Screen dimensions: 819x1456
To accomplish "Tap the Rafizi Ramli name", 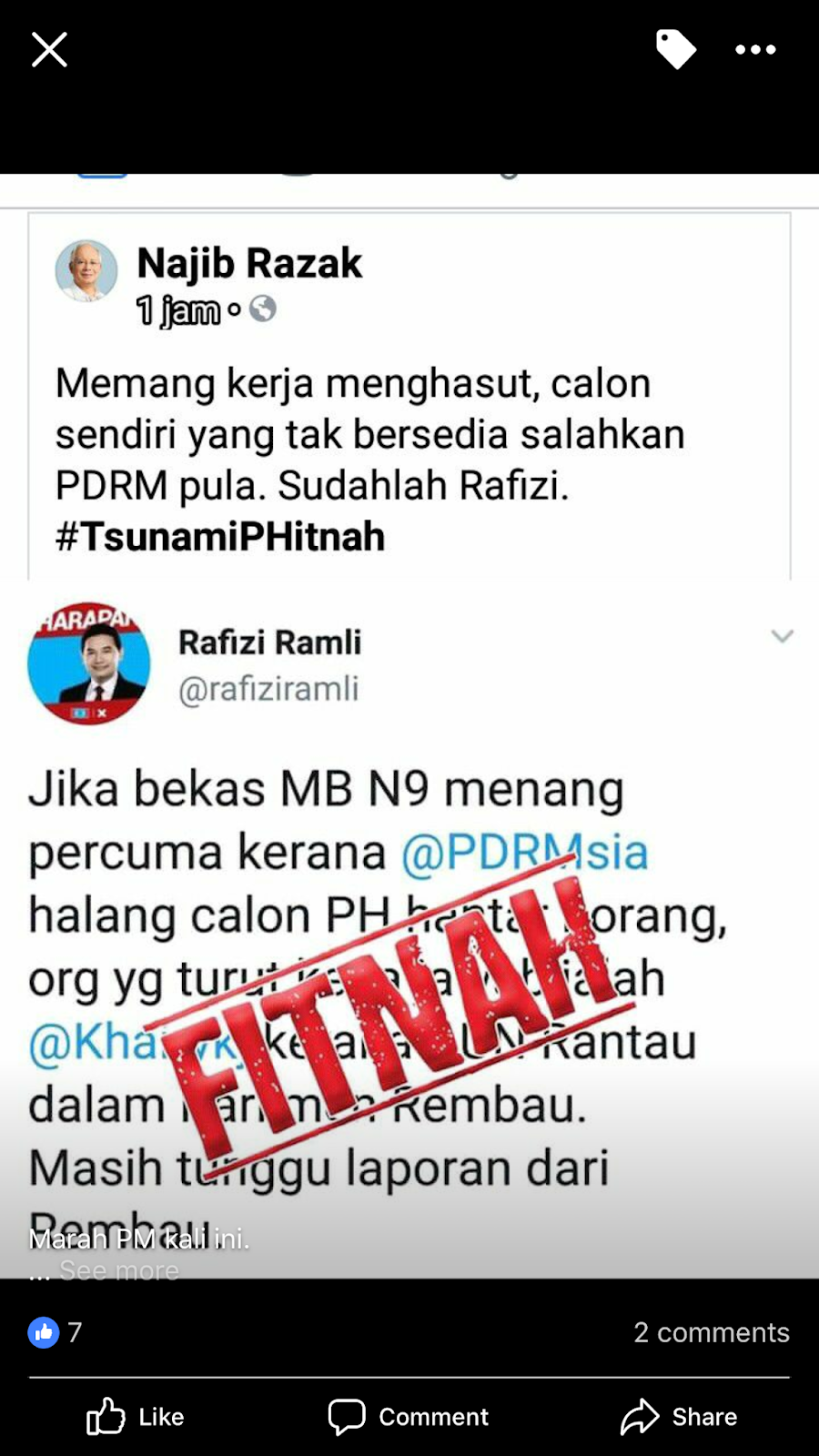I will pyautogui.click(x=269, y=642).
